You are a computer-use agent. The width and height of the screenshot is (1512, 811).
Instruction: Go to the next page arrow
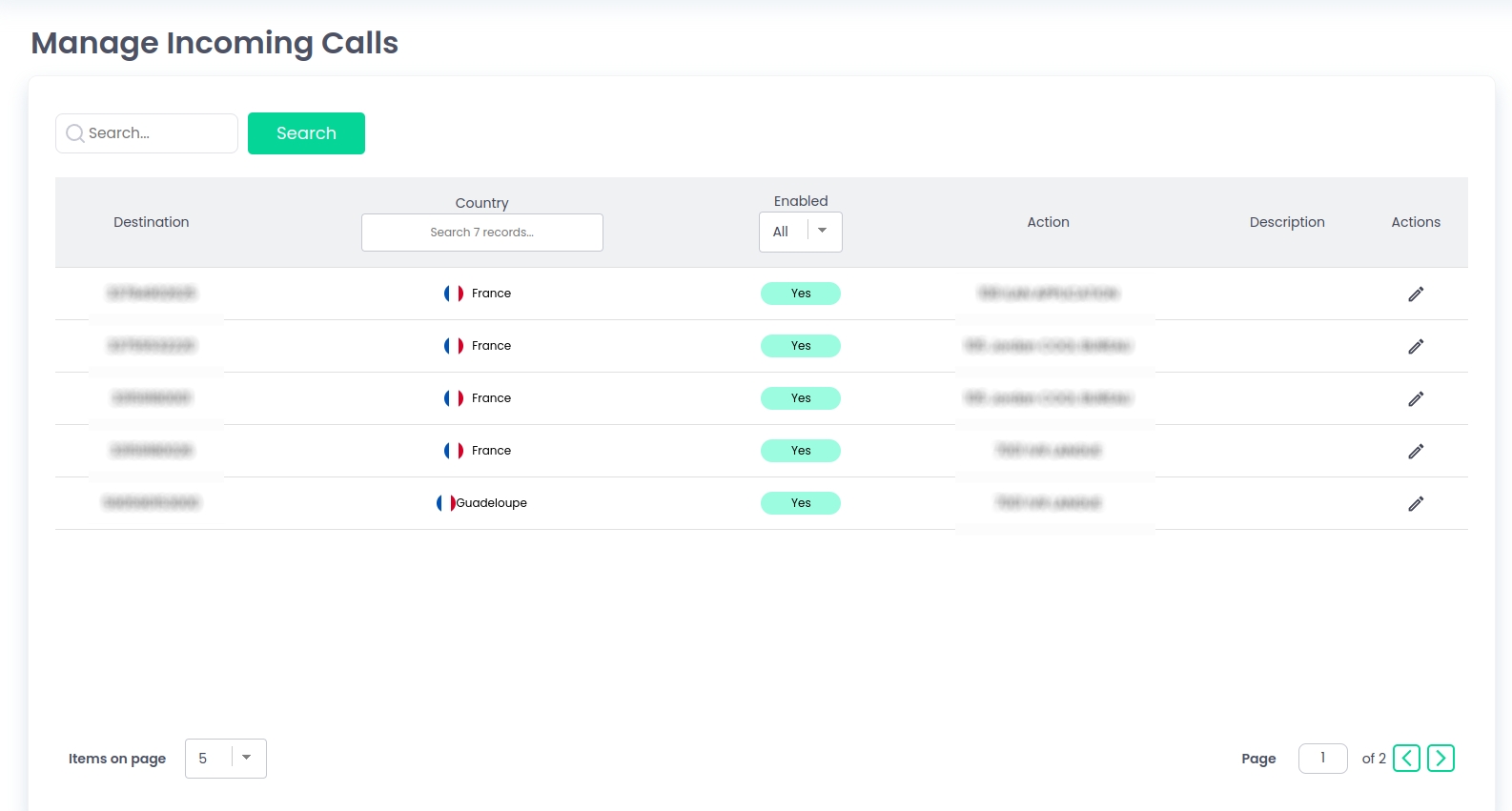coord(1440,758)
